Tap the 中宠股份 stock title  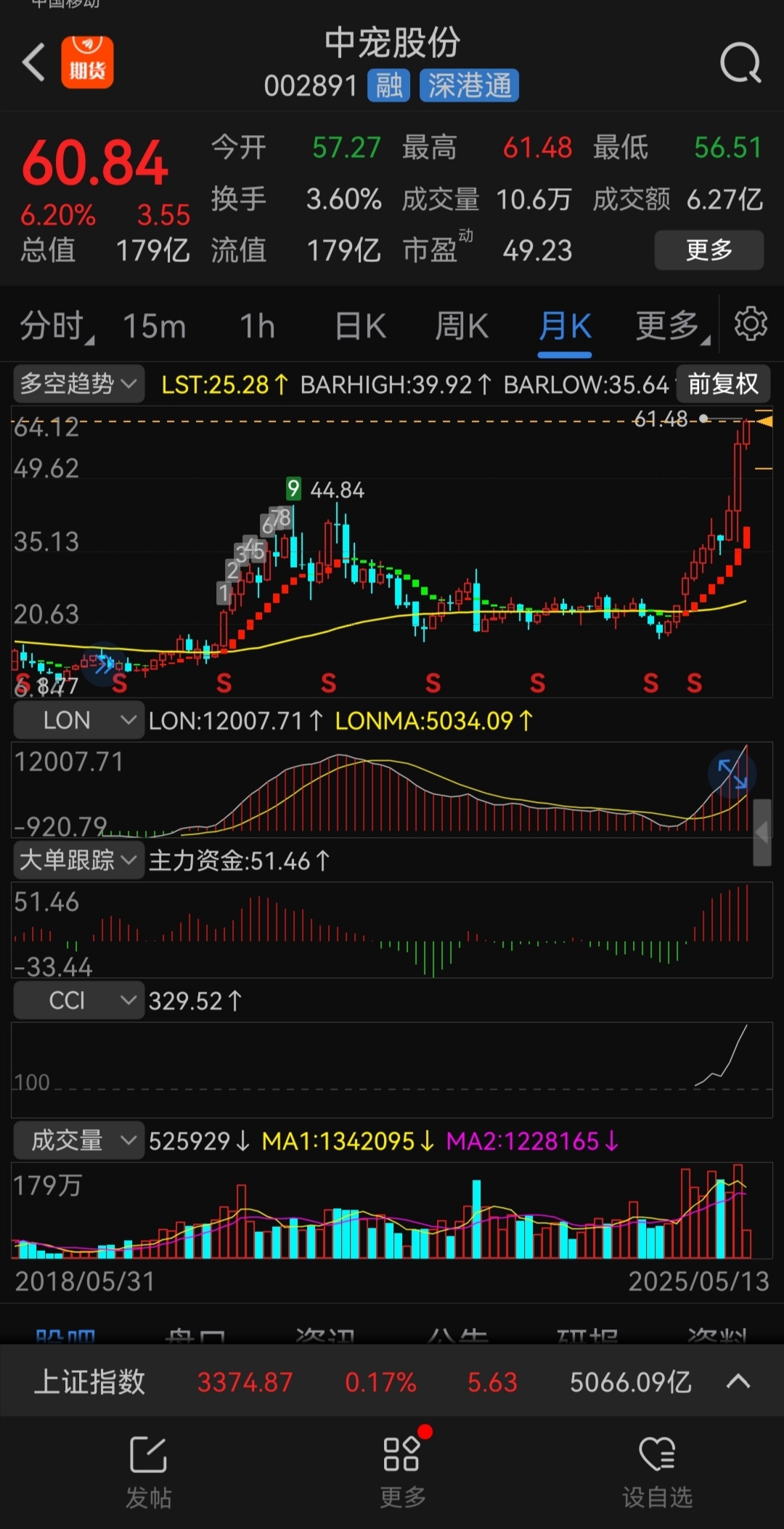point(392,42)
